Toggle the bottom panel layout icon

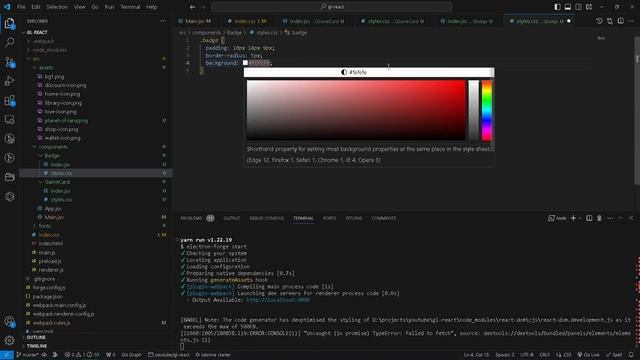(568, 7)
